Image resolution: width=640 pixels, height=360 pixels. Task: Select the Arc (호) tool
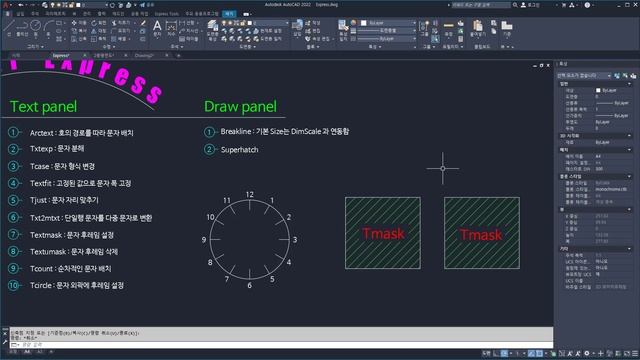coord(49,28)
